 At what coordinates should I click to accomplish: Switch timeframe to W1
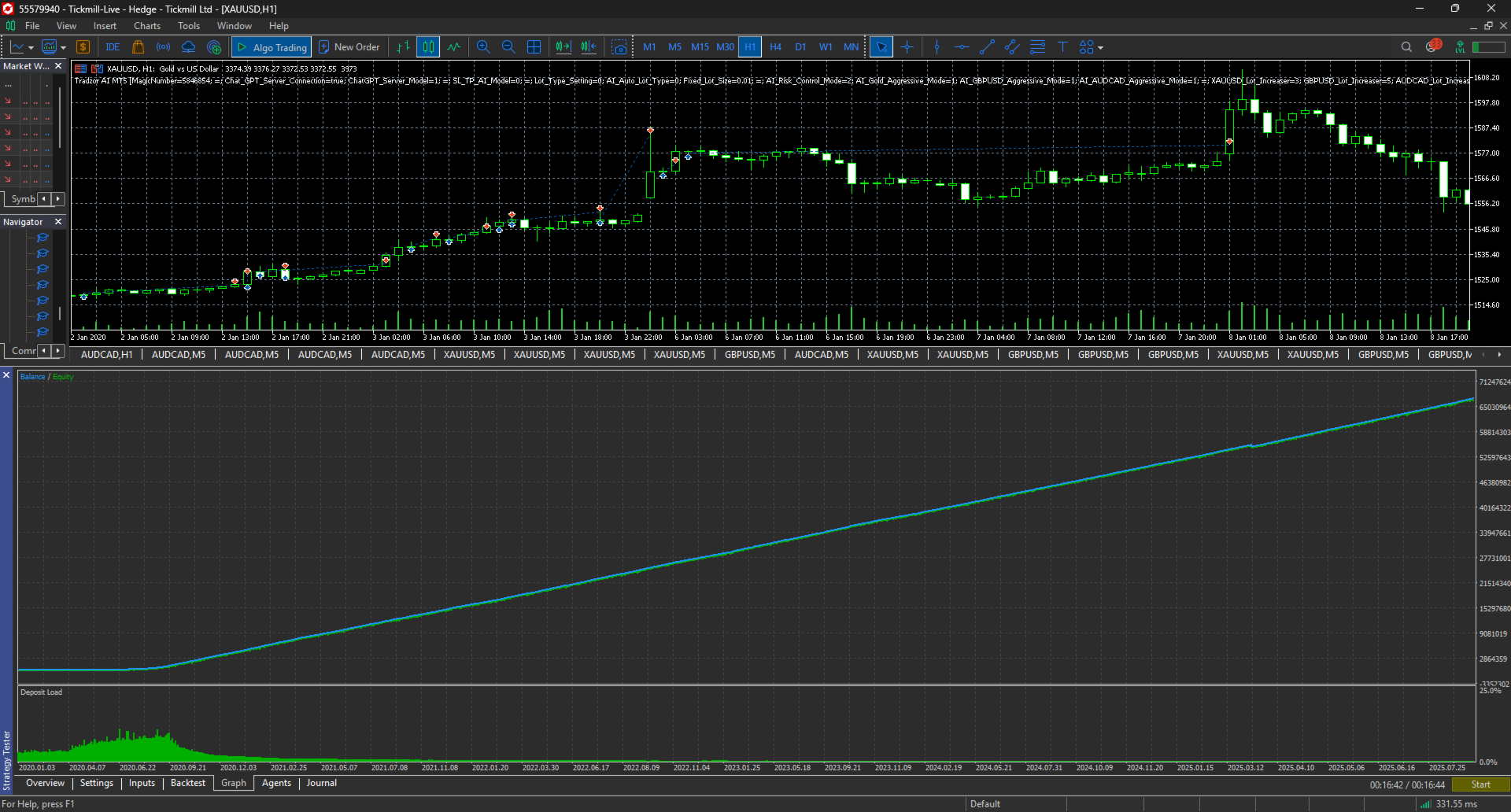pyautogui.click(x=826, y=47)
